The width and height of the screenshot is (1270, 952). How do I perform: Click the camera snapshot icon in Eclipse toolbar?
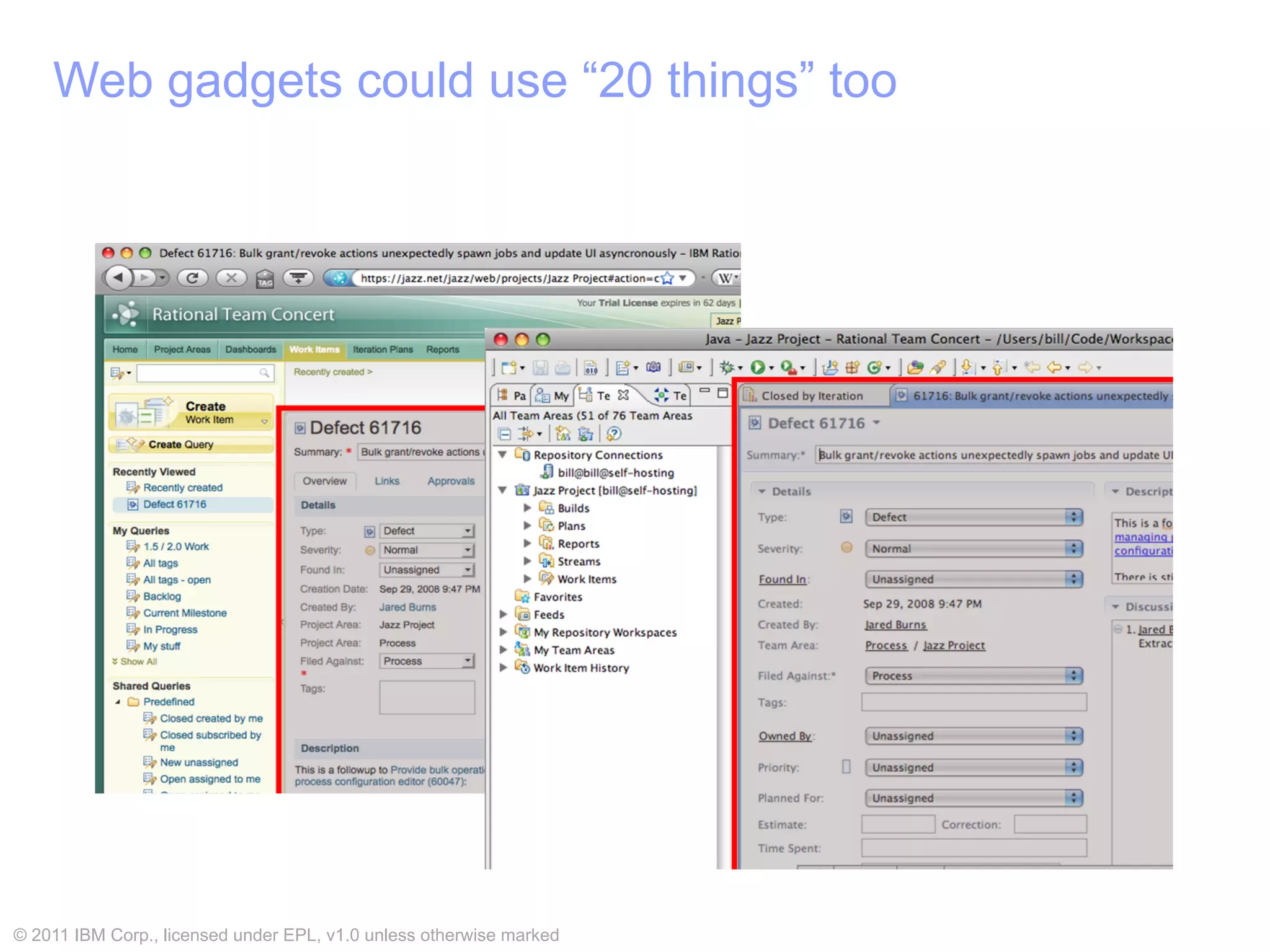(x=654, y=367)
